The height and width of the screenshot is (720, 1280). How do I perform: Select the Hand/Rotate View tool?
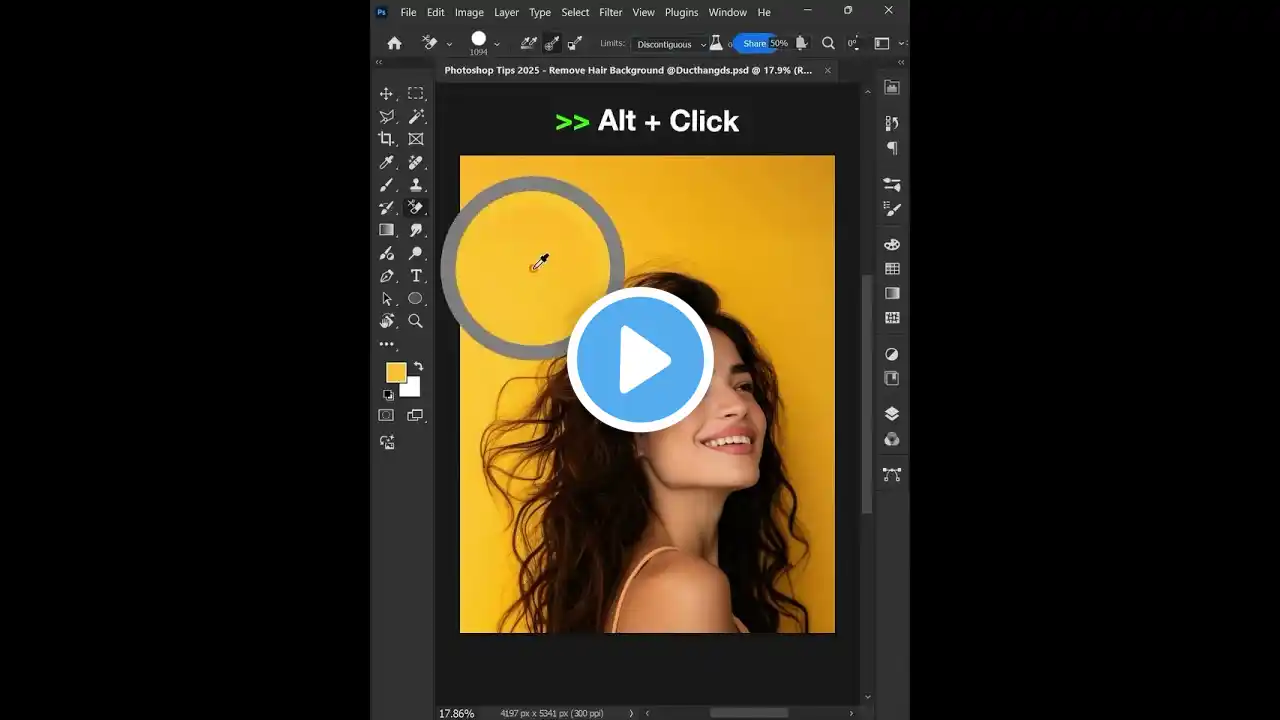(x=386, y=321)
